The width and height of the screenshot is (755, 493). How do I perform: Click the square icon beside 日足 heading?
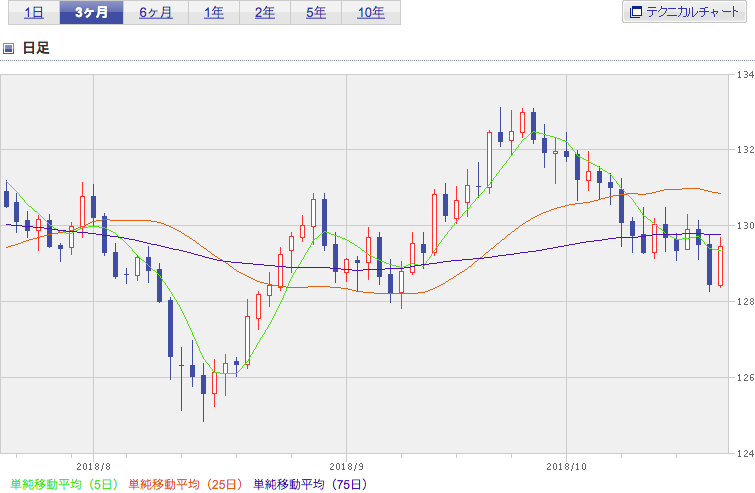coord(8,48)
